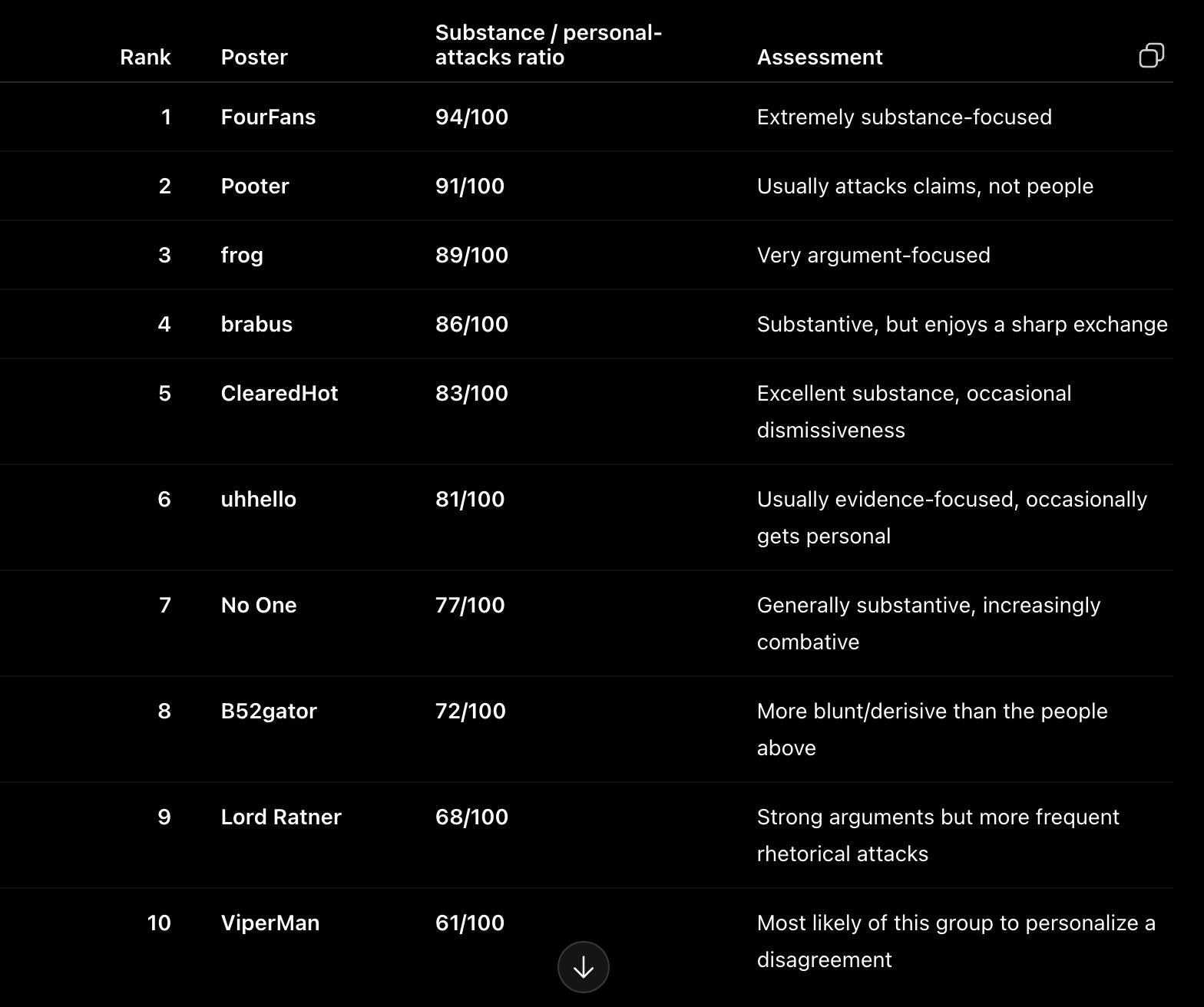Click the Lord Ratner poster cell
This screenshot has height=1007, width=1204.
281,817
